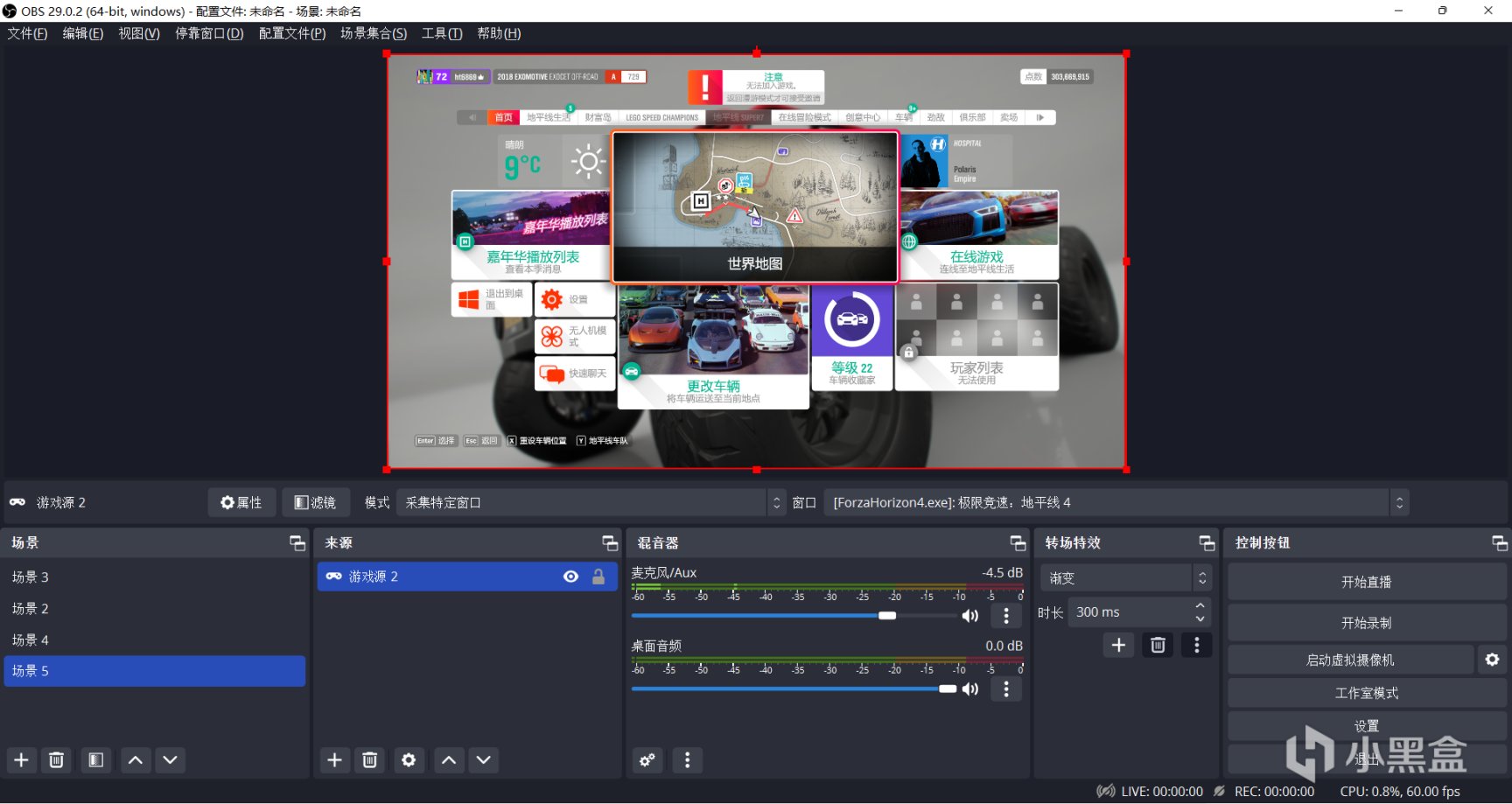Open transition properties three-dot menu
1512x804 pixels.
pyautogui.click(x=1197, y=646)
